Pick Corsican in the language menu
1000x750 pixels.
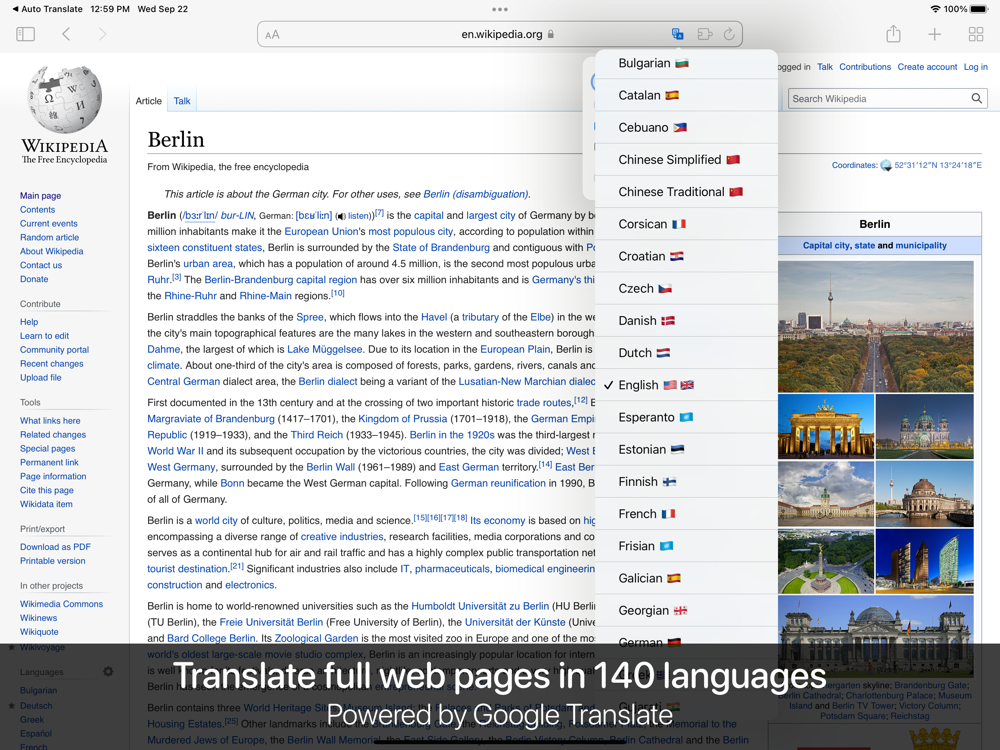686,224
